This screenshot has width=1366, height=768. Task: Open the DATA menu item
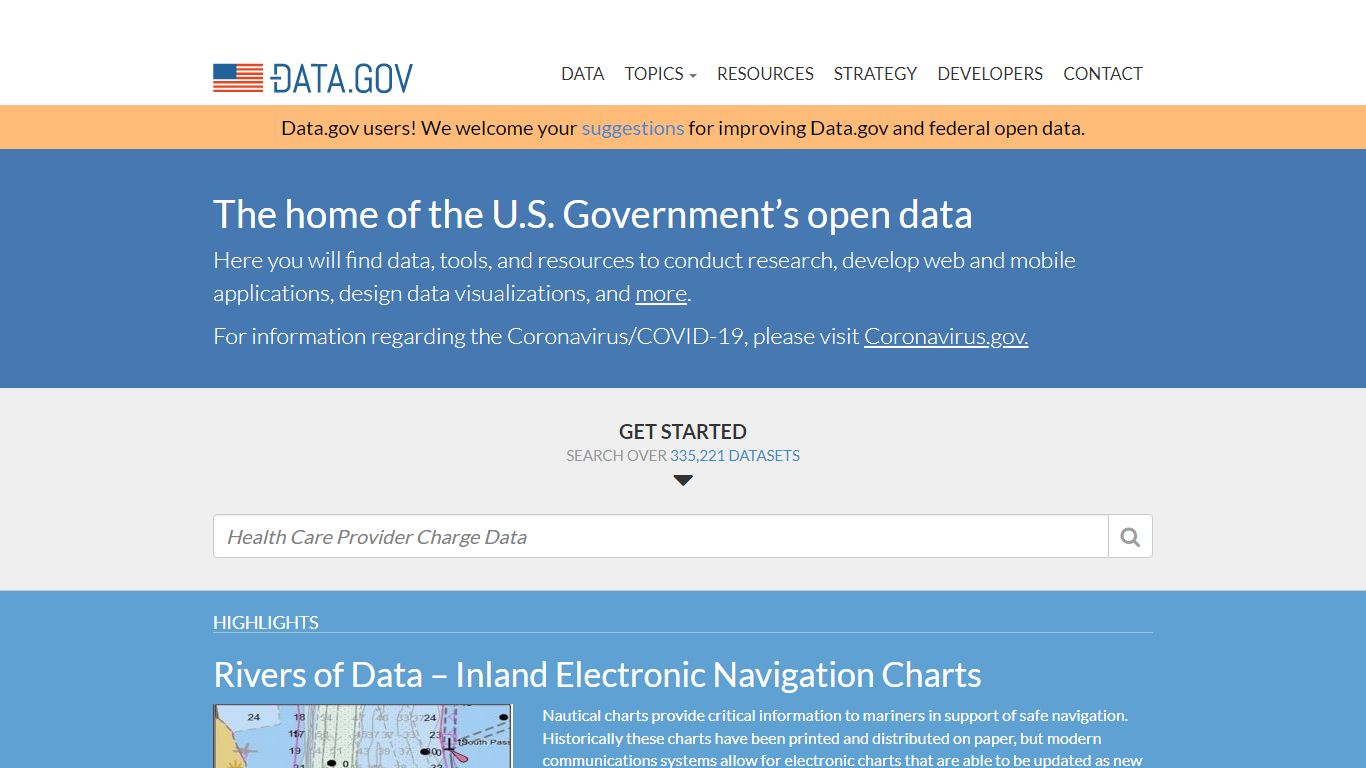[x=582, y=74]
